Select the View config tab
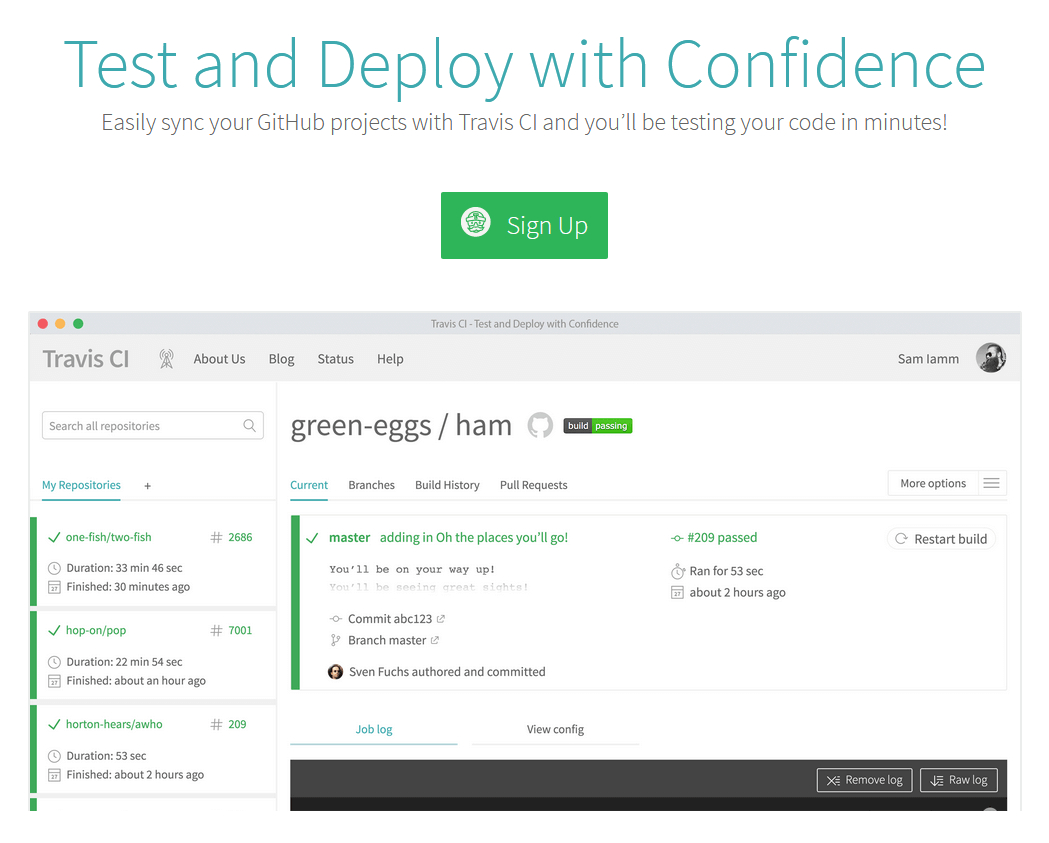The image size is (1049, 843). tap(555, 729)
